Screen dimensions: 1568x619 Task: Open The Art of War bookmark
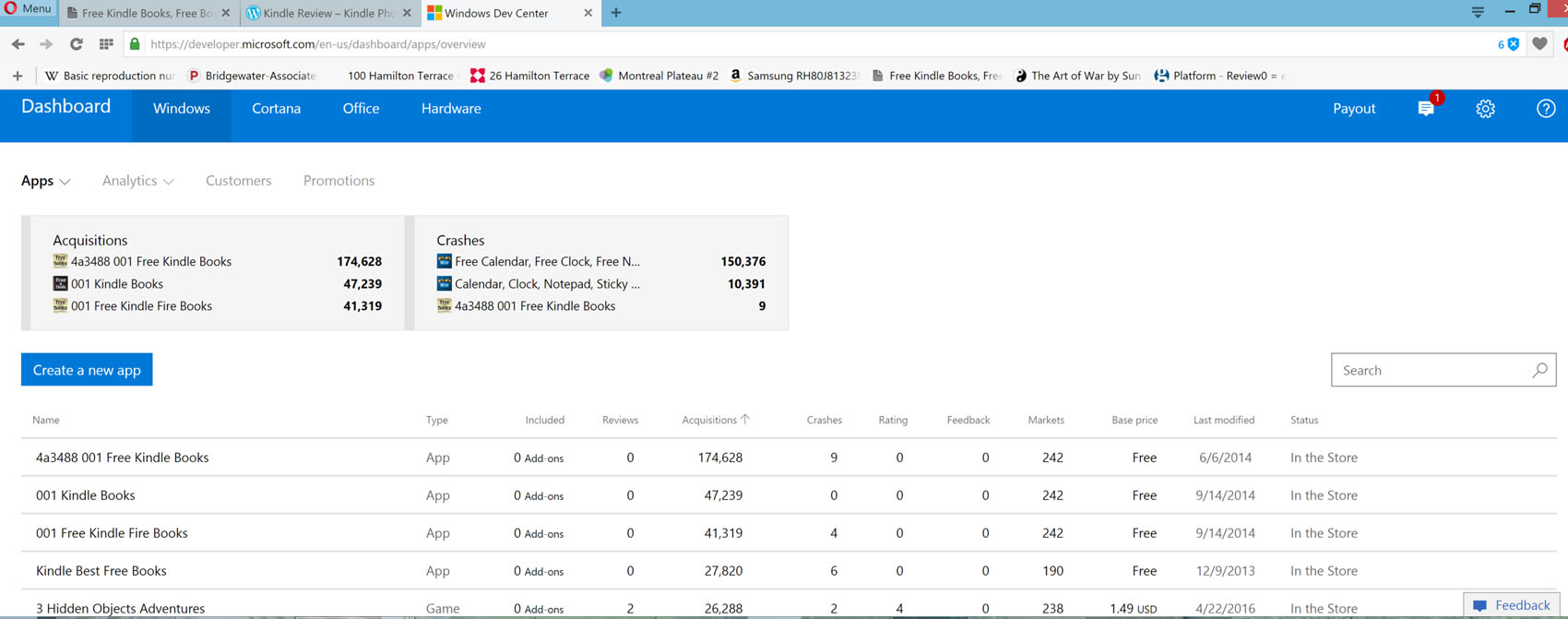[1076, 76]
